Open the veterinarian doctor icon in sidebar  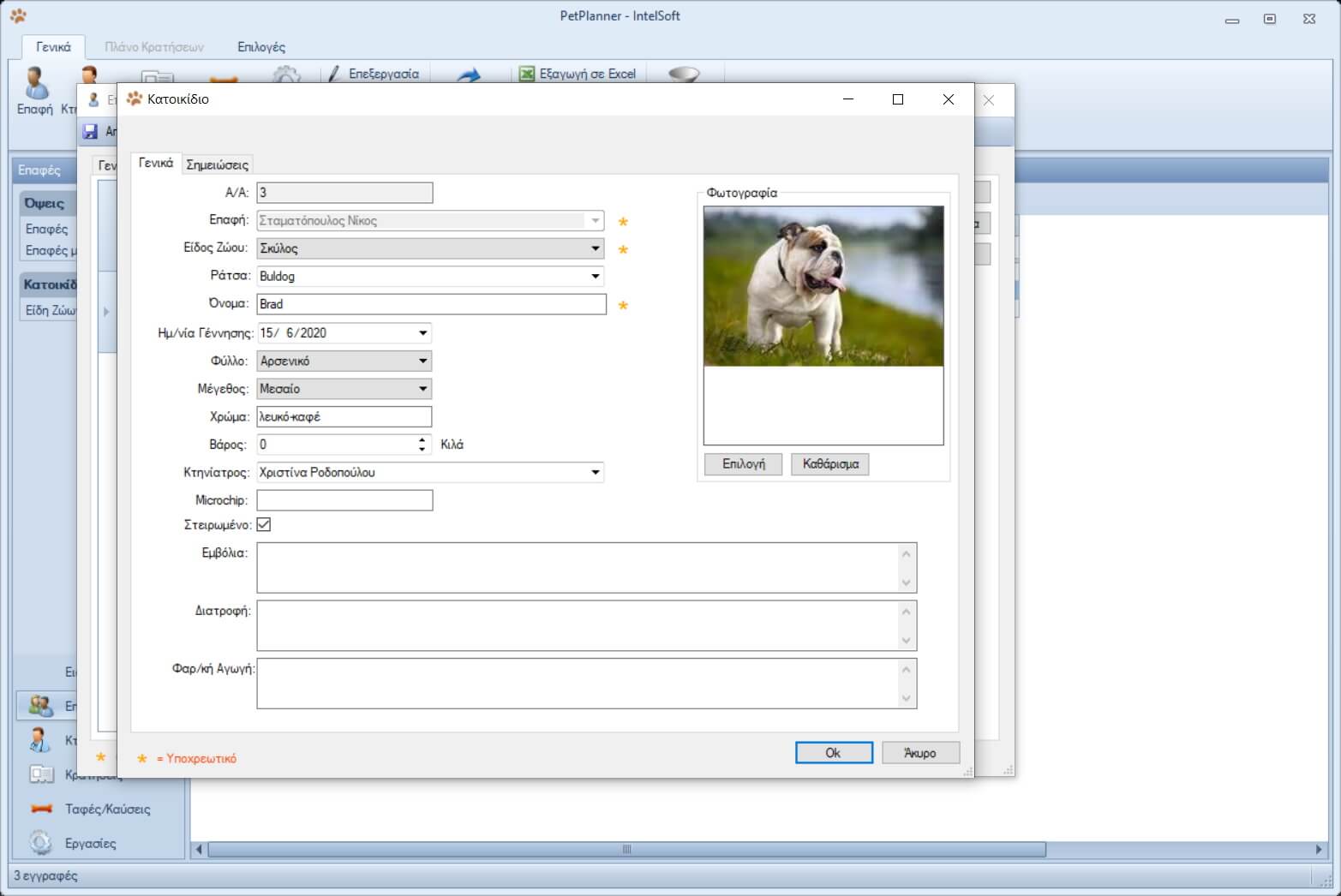pyautogui.click(x=39, y=739)
